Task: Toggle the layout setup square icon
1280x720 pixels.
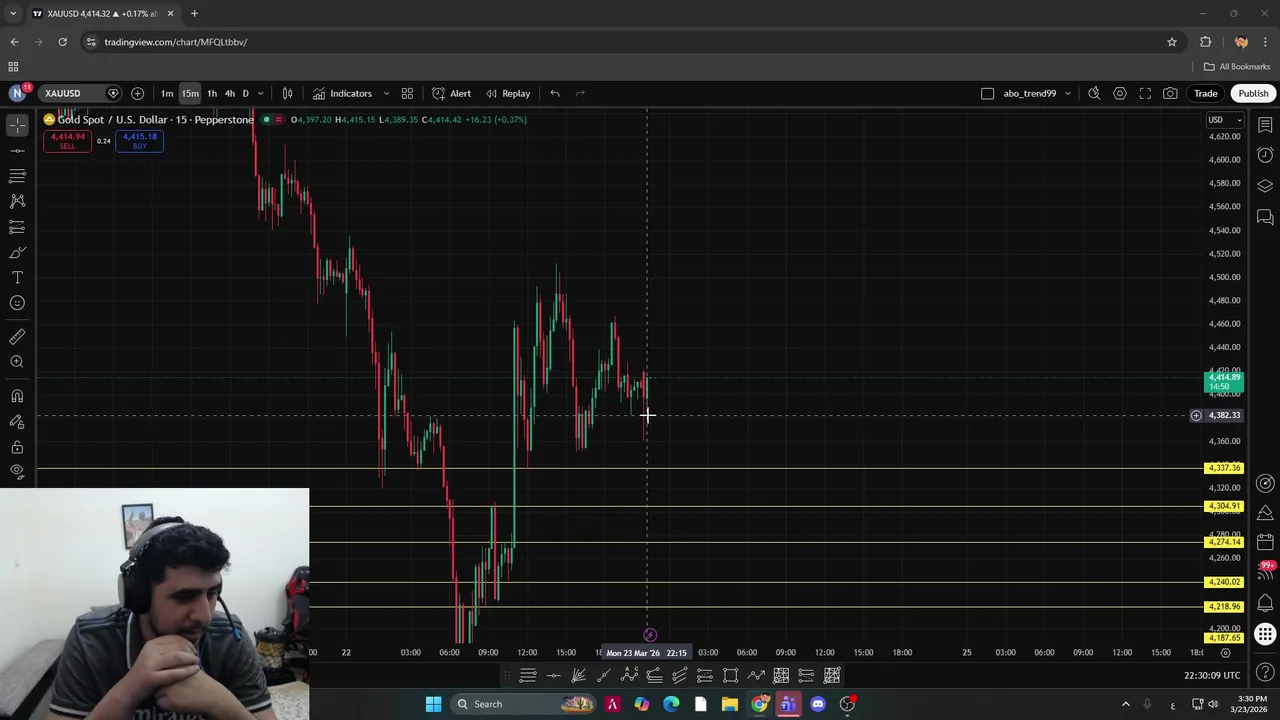Action: click(x=987, y=93)
